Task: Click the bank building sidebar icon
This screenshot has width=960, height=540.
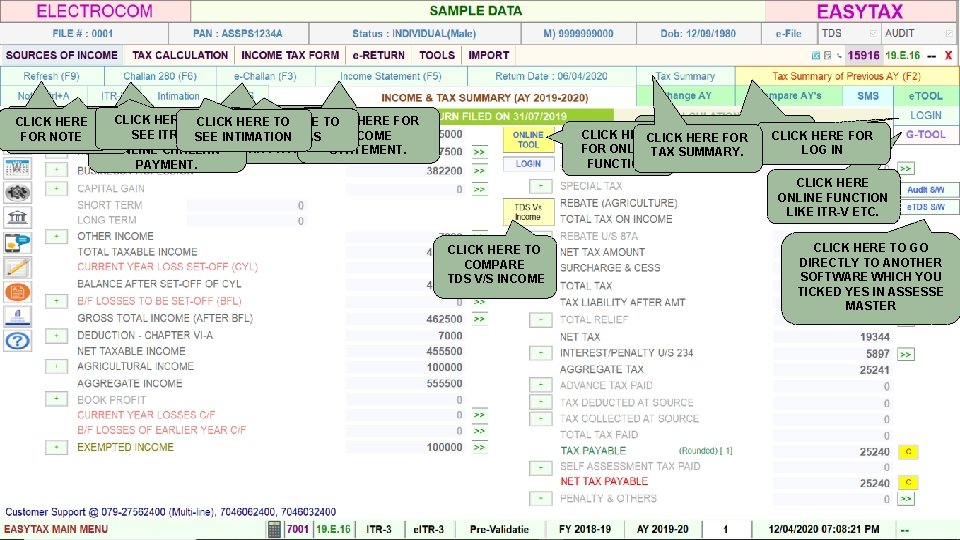Action: [x=17, y=217]
